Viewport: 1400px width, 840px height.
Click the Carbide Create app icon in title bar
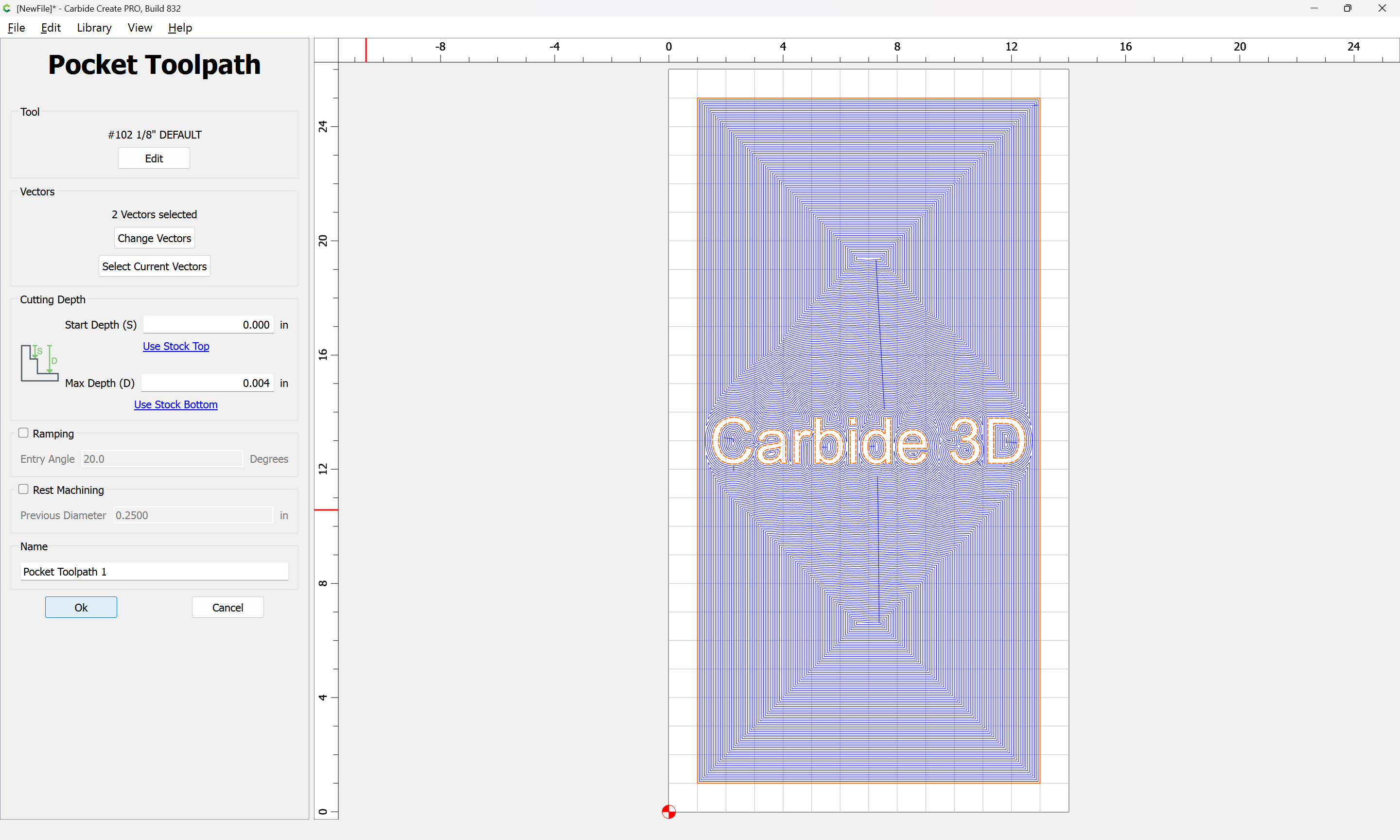(7, 8)
